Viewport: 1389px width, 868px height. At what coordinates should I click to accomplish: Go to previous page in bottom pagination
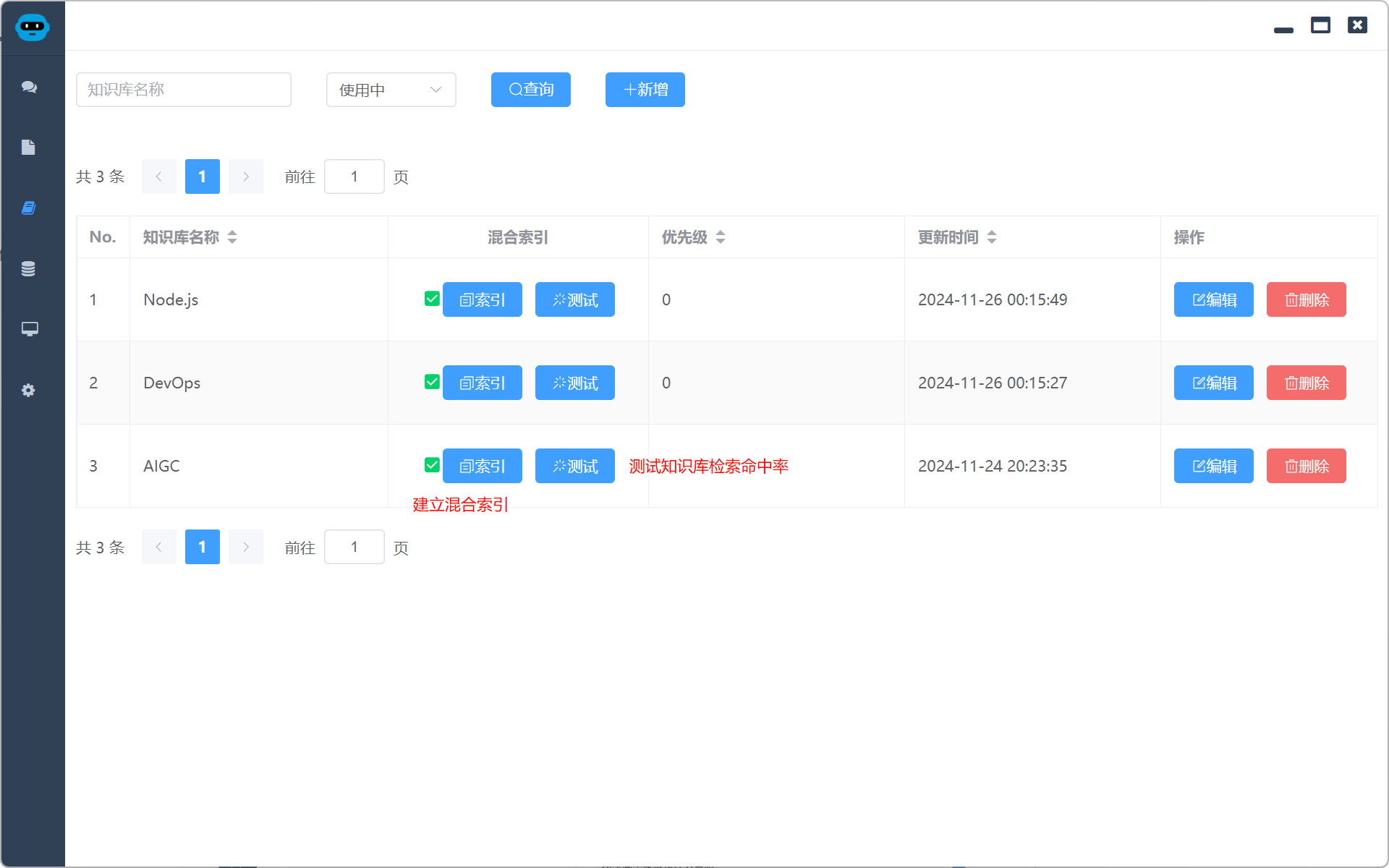159,547
